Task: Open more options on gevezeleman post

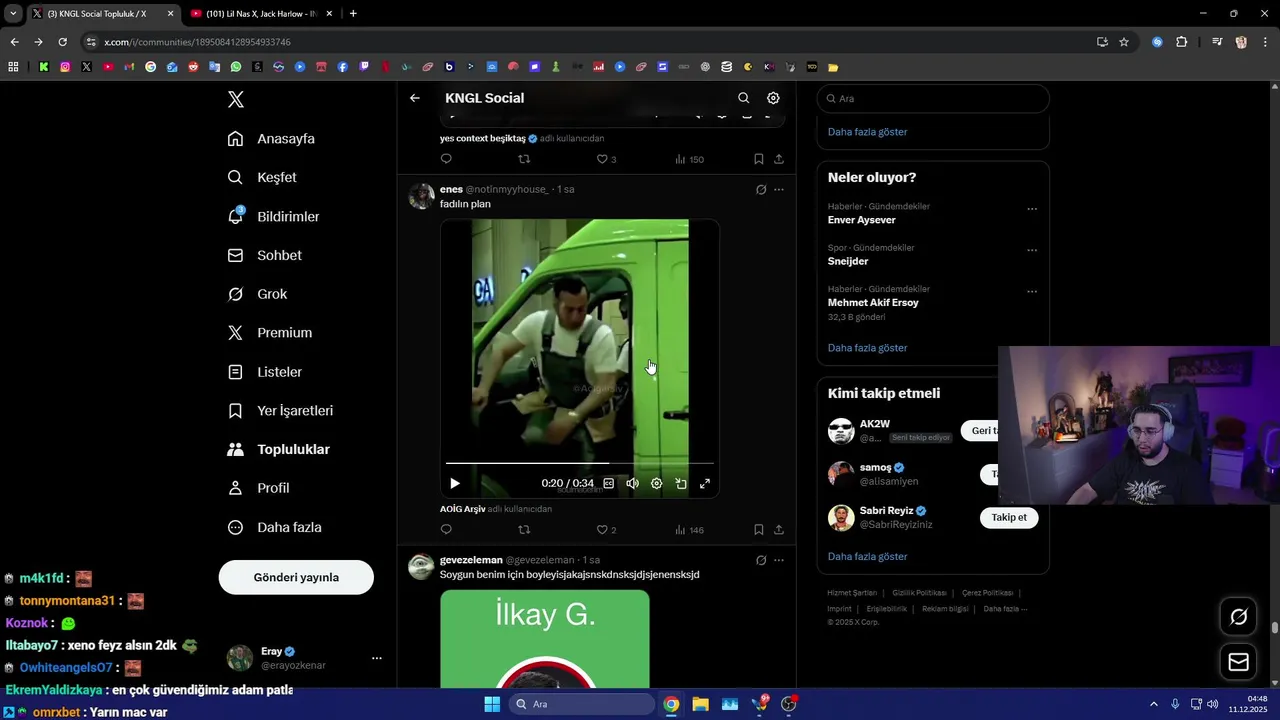Action: tap(779, 560)
